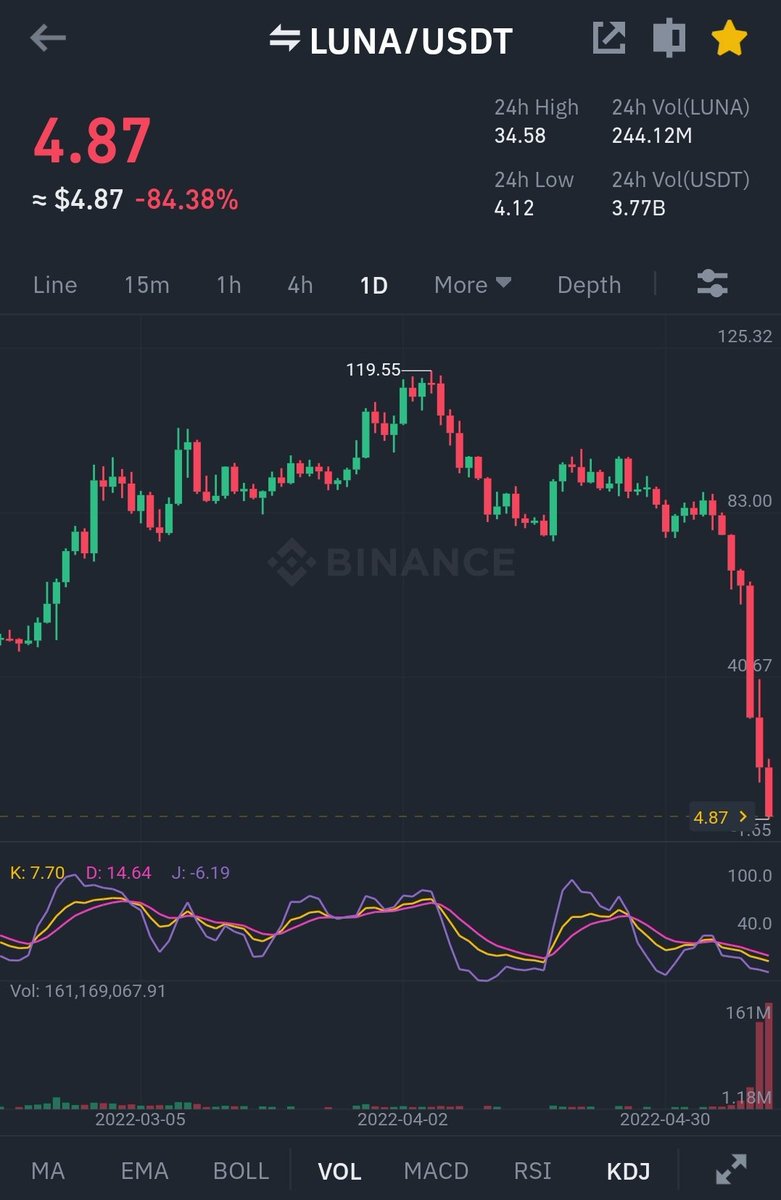Toggle the VOL sub-indicator
The width and height of the screenshot is (781, 1200).
click(339, 1171)
